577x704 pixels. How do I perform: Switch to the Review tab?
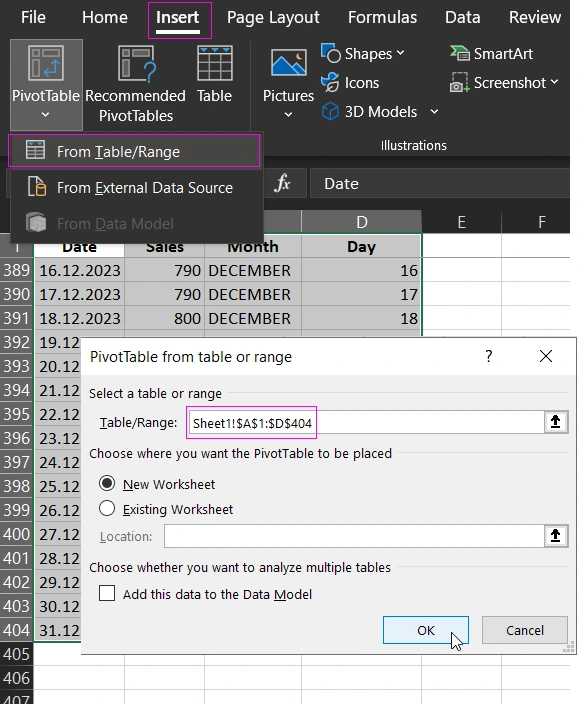click(535, 18)
